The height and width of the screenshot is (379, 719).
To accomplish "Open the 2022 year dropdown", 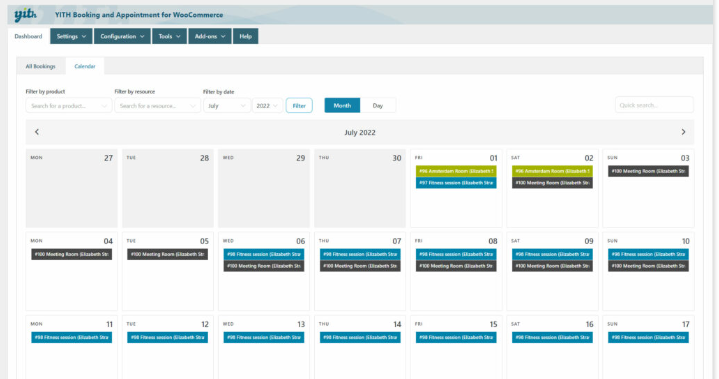I will click(x=267, y=106).
